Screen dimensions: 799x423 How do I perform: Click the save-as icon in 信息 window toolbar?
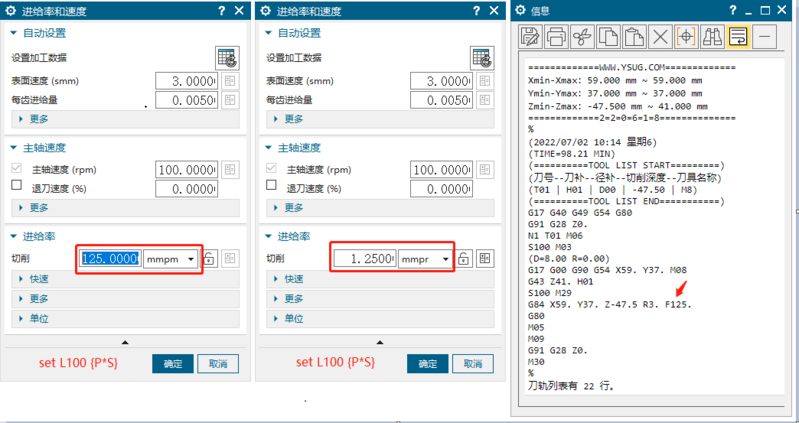(530, 37)
